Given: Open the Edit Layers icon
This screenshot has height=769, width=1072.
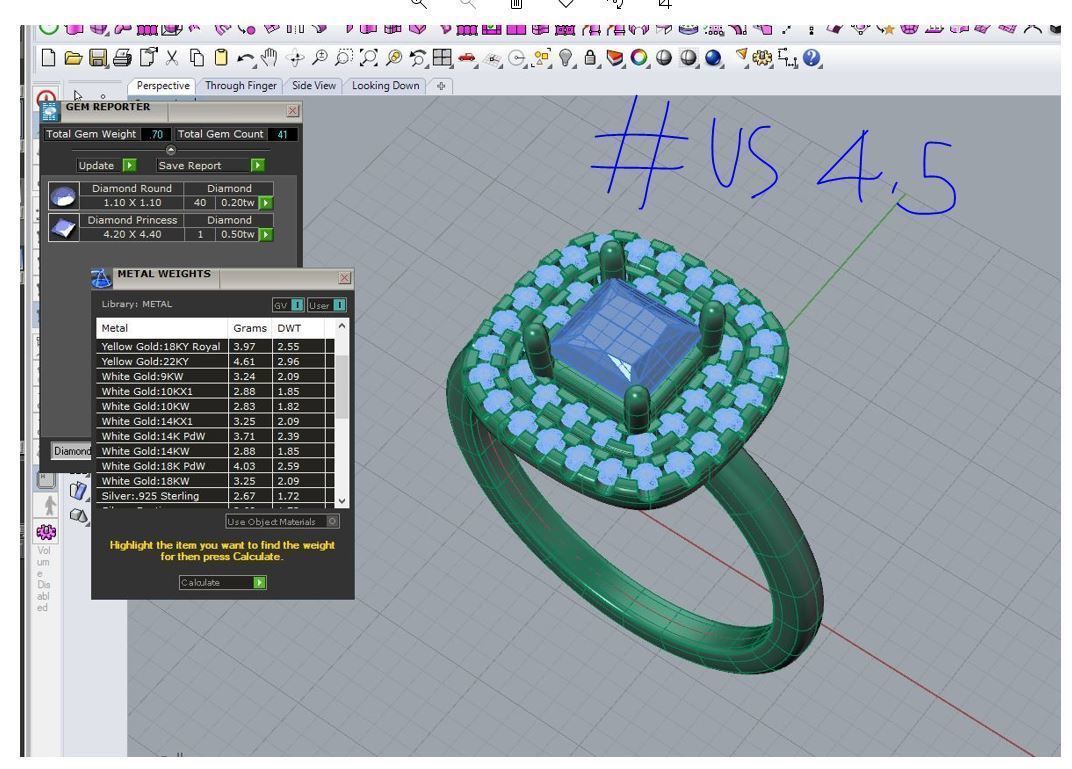Looking at the screenshot, I should point(615,58).
